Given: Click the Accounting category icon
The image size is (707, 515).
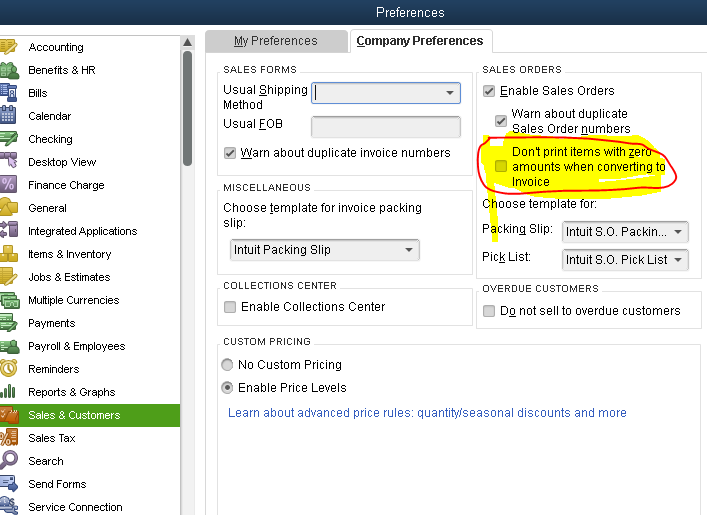Looking at the screenshot, I should (x=8, y=47).
